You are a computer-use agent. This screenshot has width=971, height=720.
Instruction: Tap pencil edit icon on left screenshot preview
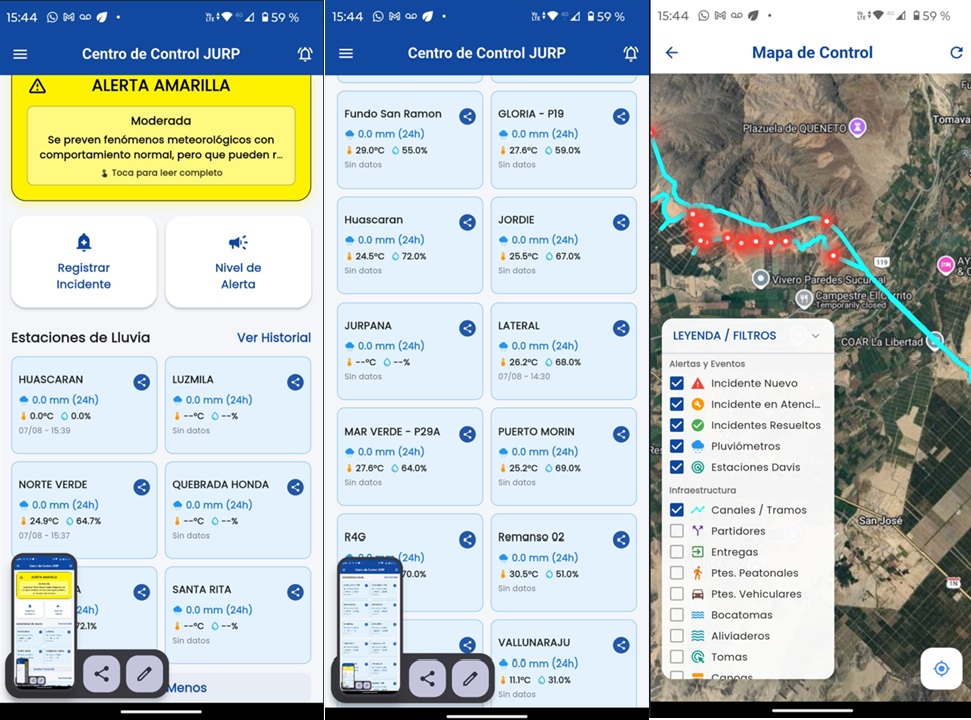pos(144,674)
